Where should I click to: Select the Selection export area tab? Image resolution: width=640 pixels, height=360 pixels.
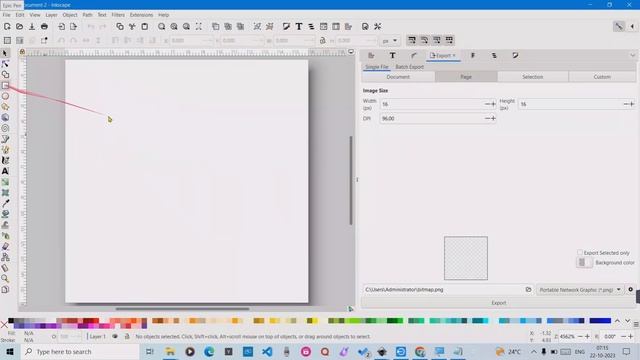point(533,77)
